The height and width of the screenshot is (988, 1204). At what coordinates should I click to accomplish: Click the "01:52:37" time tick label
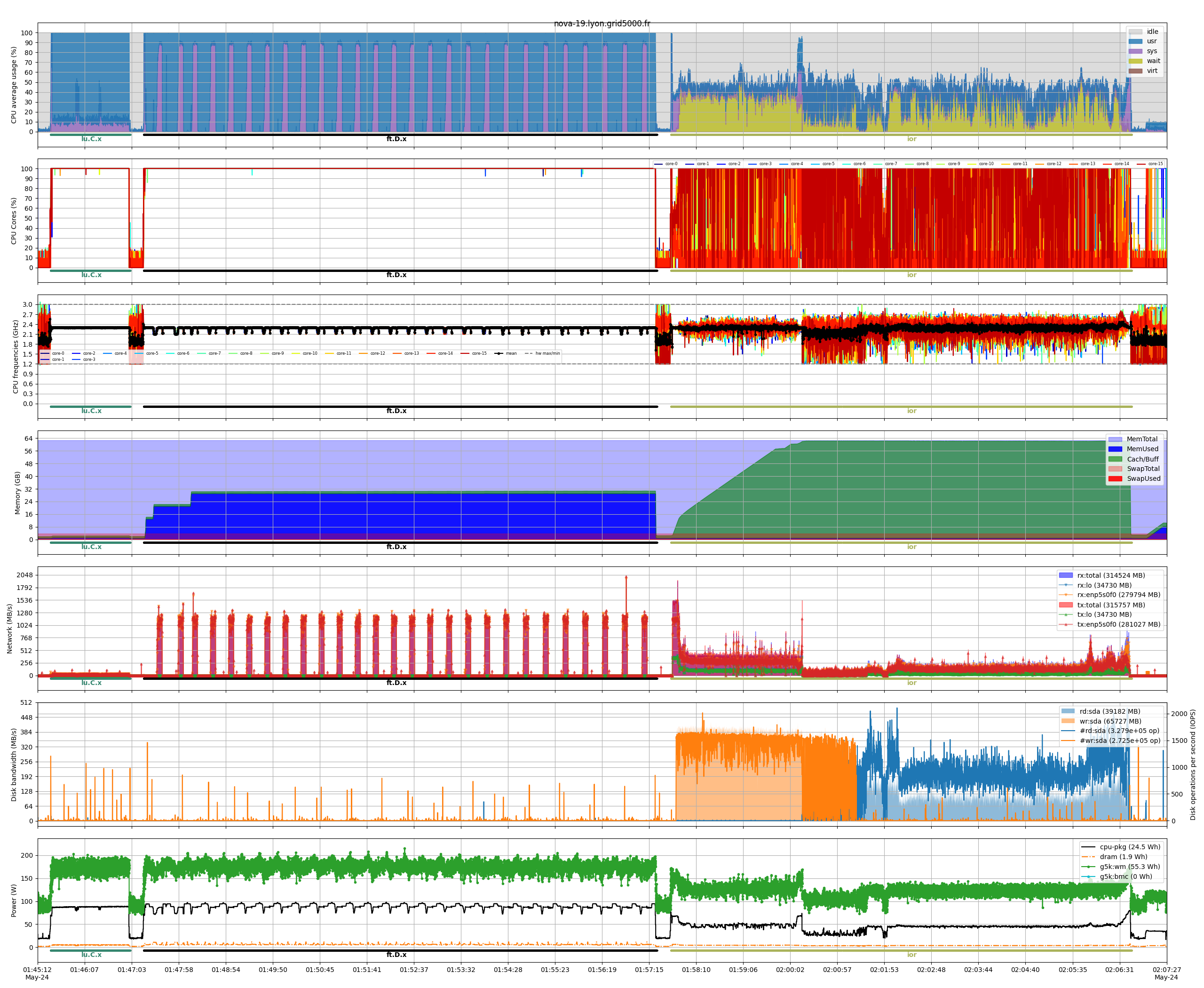pos(414,970)
